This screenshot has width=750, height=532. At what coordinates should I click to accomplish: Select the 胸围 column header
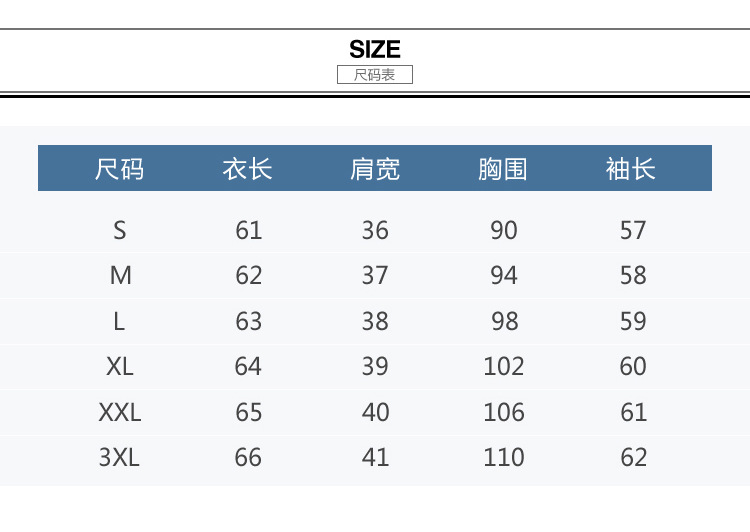point(503,169)
